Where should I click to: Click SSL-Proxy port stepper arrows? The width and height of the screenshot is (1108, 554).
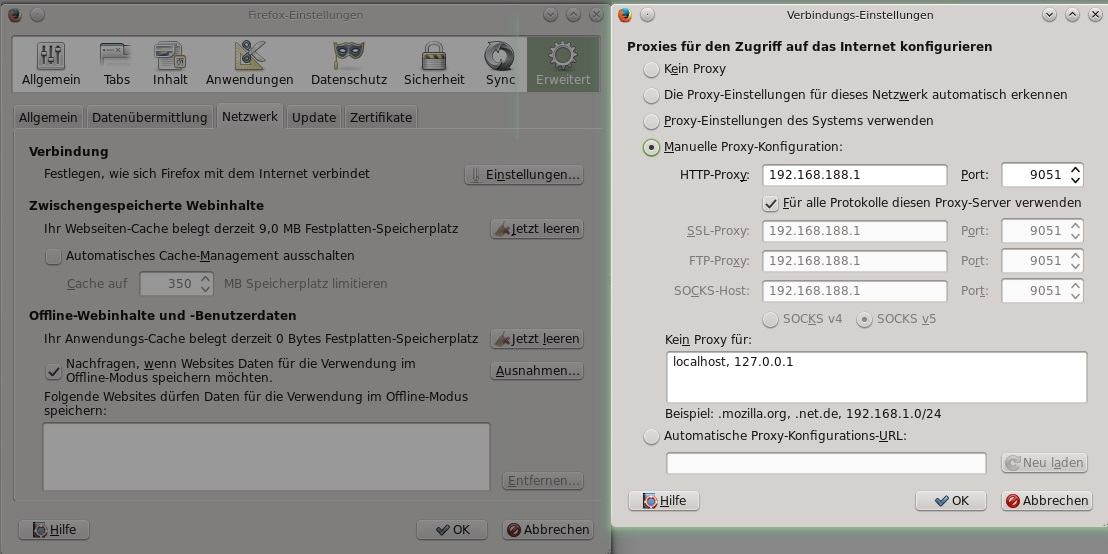tap(1075, 231)
